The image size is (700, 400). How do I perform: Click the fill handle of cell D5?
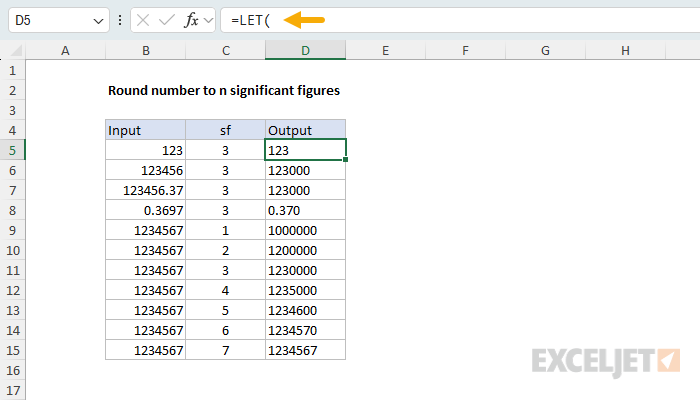pos(346,159)
